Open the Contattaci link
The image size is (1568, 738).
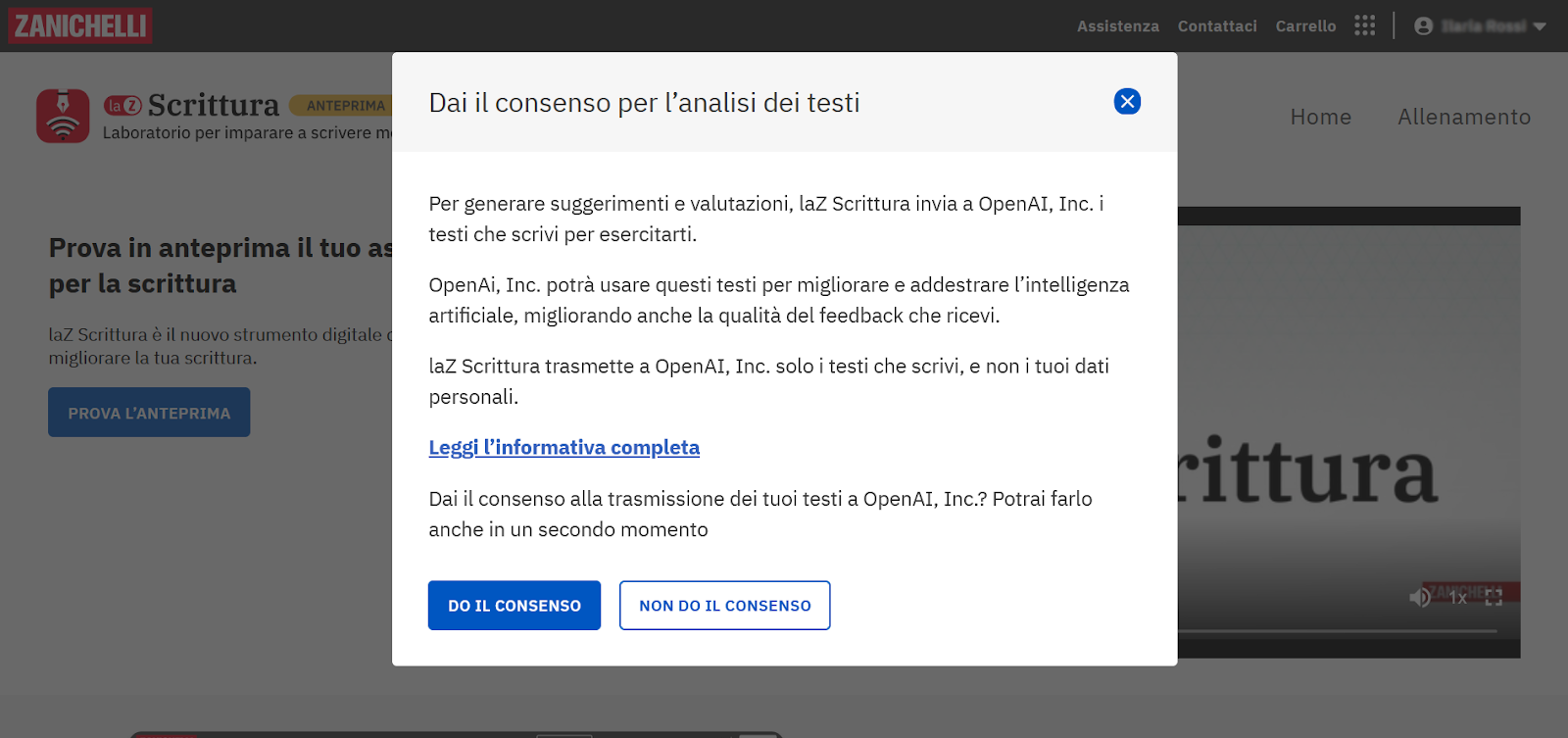(1217, 26)
